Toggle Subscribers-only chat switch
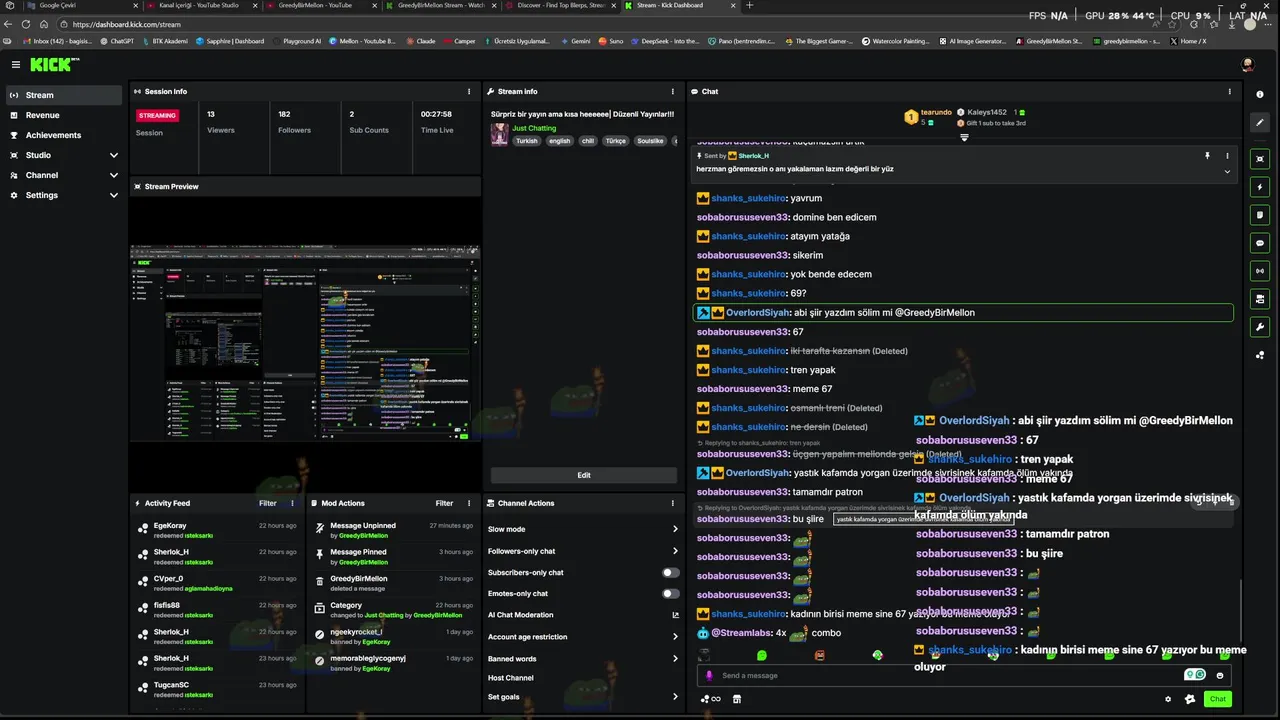Viewport: 1280px width, 720px height. [x=671, y=573]
